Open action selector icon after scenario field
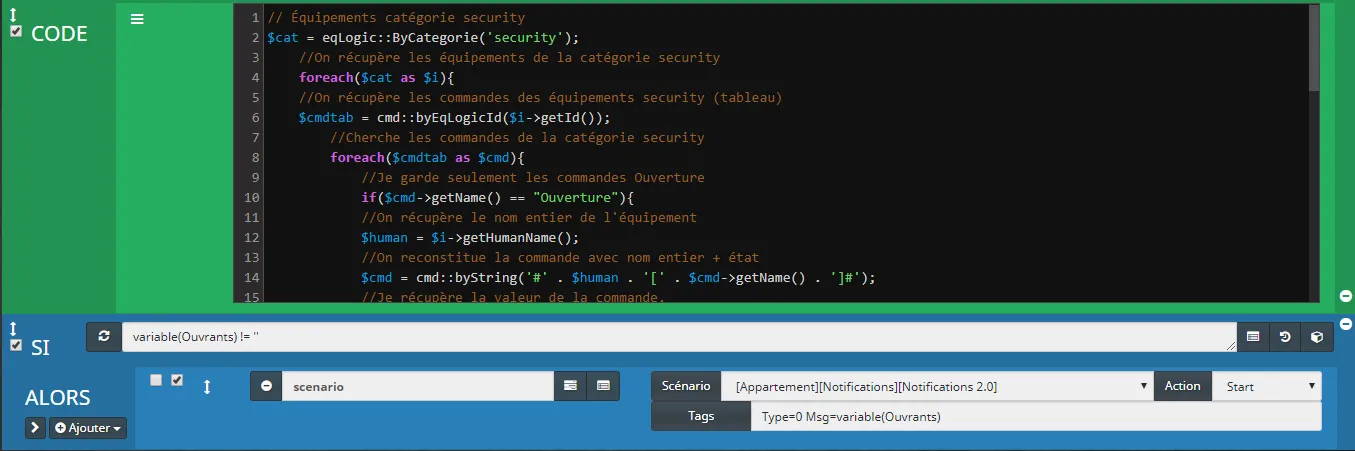The height and width of the screenshot is (451, 1355). click(x=570, y=386)
